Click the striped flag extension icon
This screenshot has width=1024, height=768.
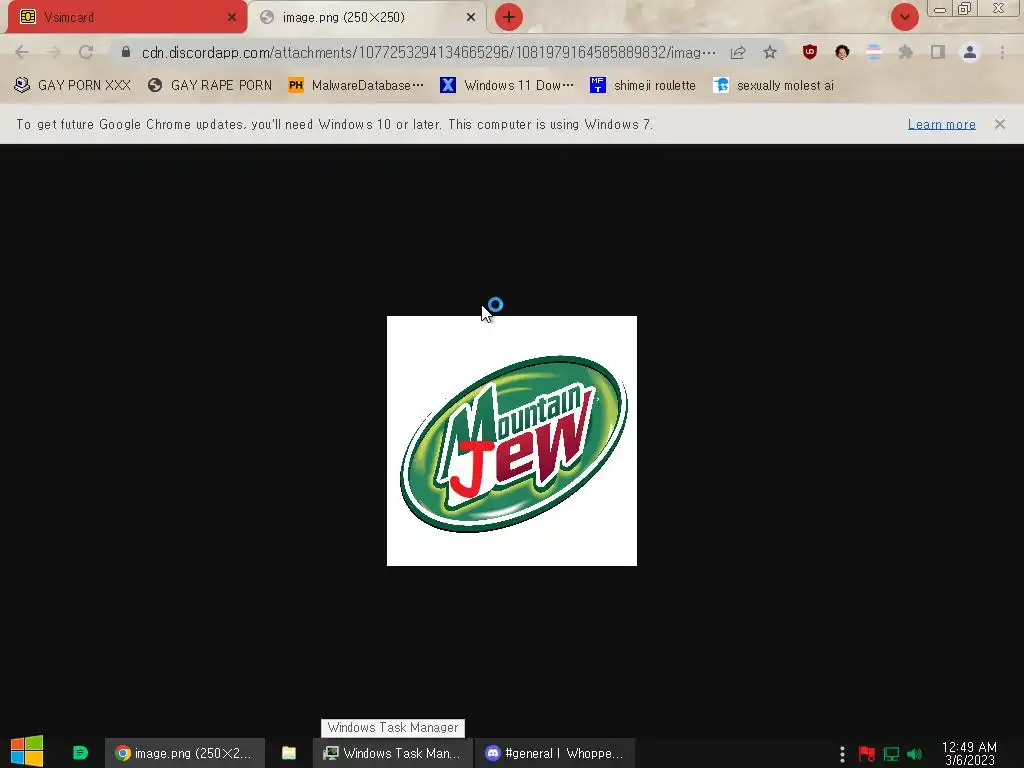click(874, 52)
